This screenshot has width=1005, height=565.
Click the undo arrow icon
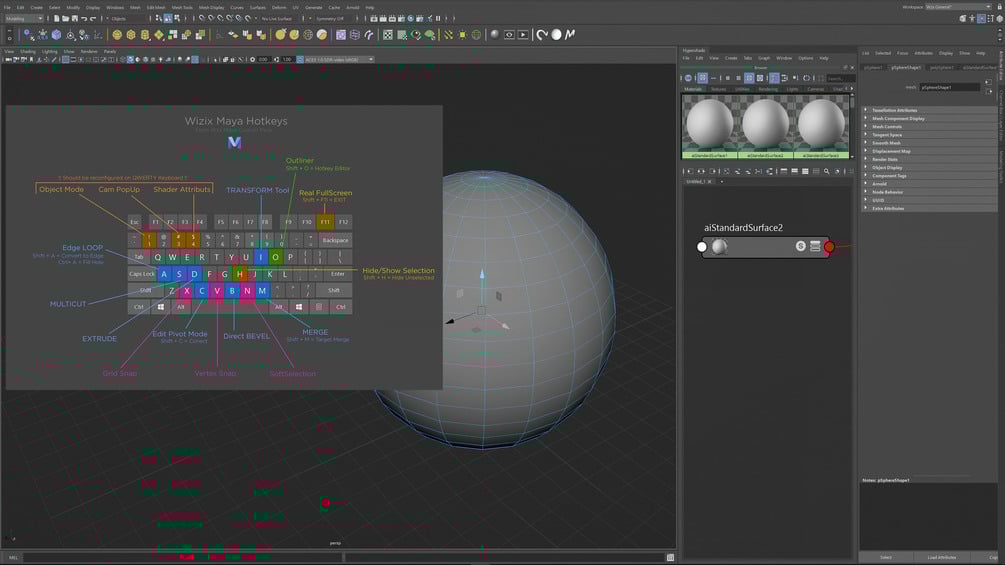pos(84,19)
